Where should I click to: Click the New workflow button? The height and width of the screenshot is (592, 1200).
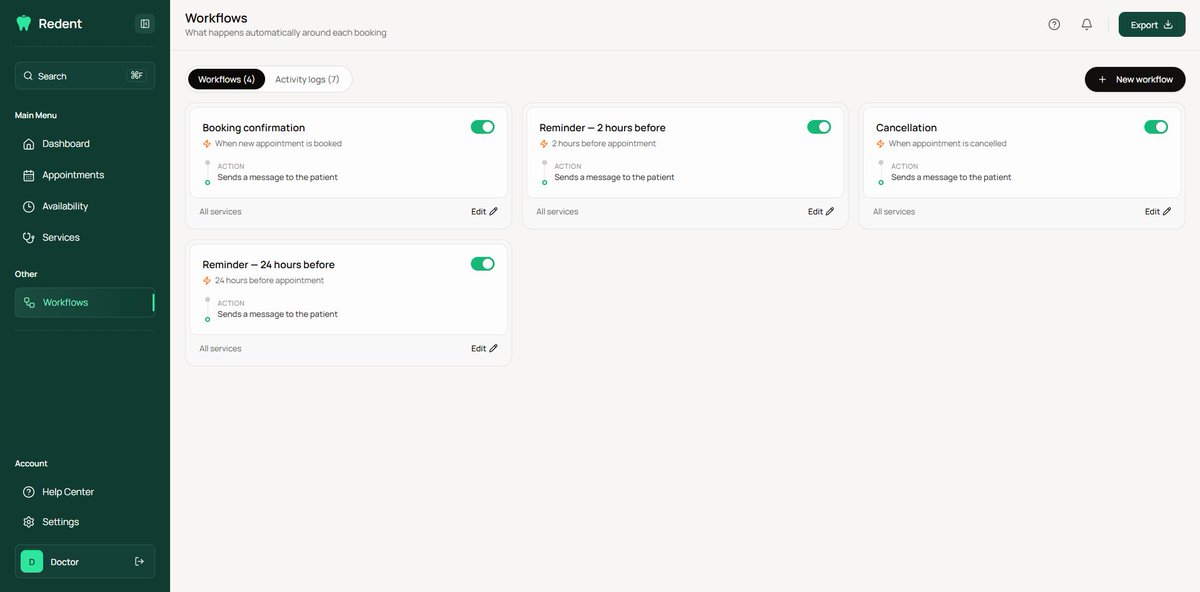(1135, 79)
